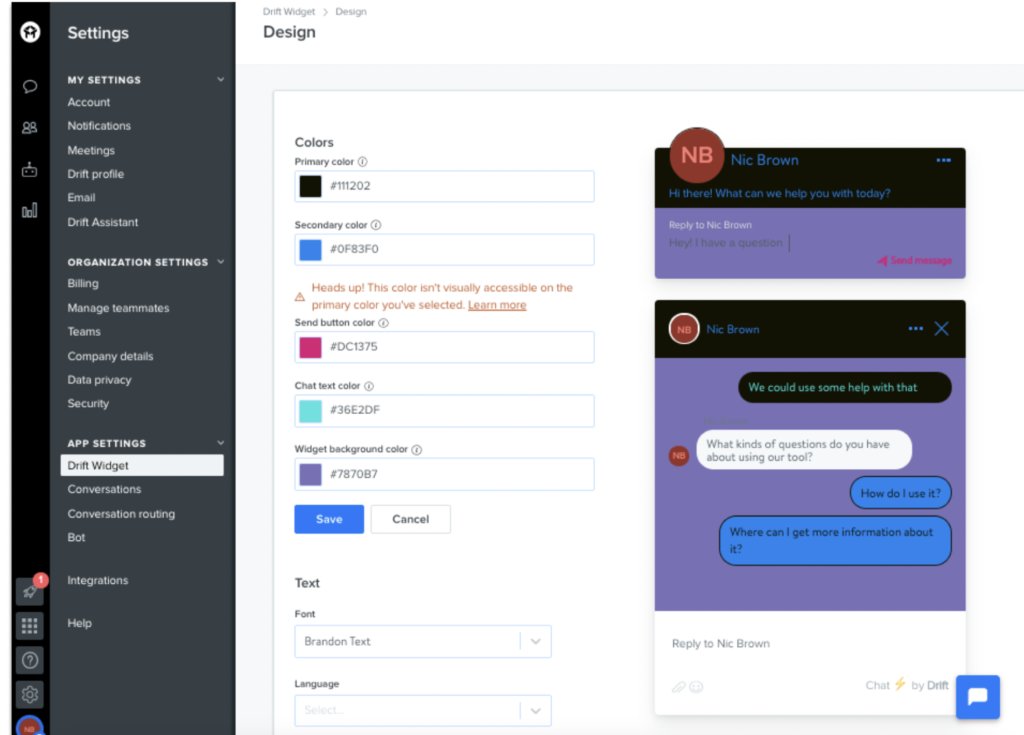Screen dimensions: 1024x735
Task: Open the Font dropdown
Action: point(423,642)
